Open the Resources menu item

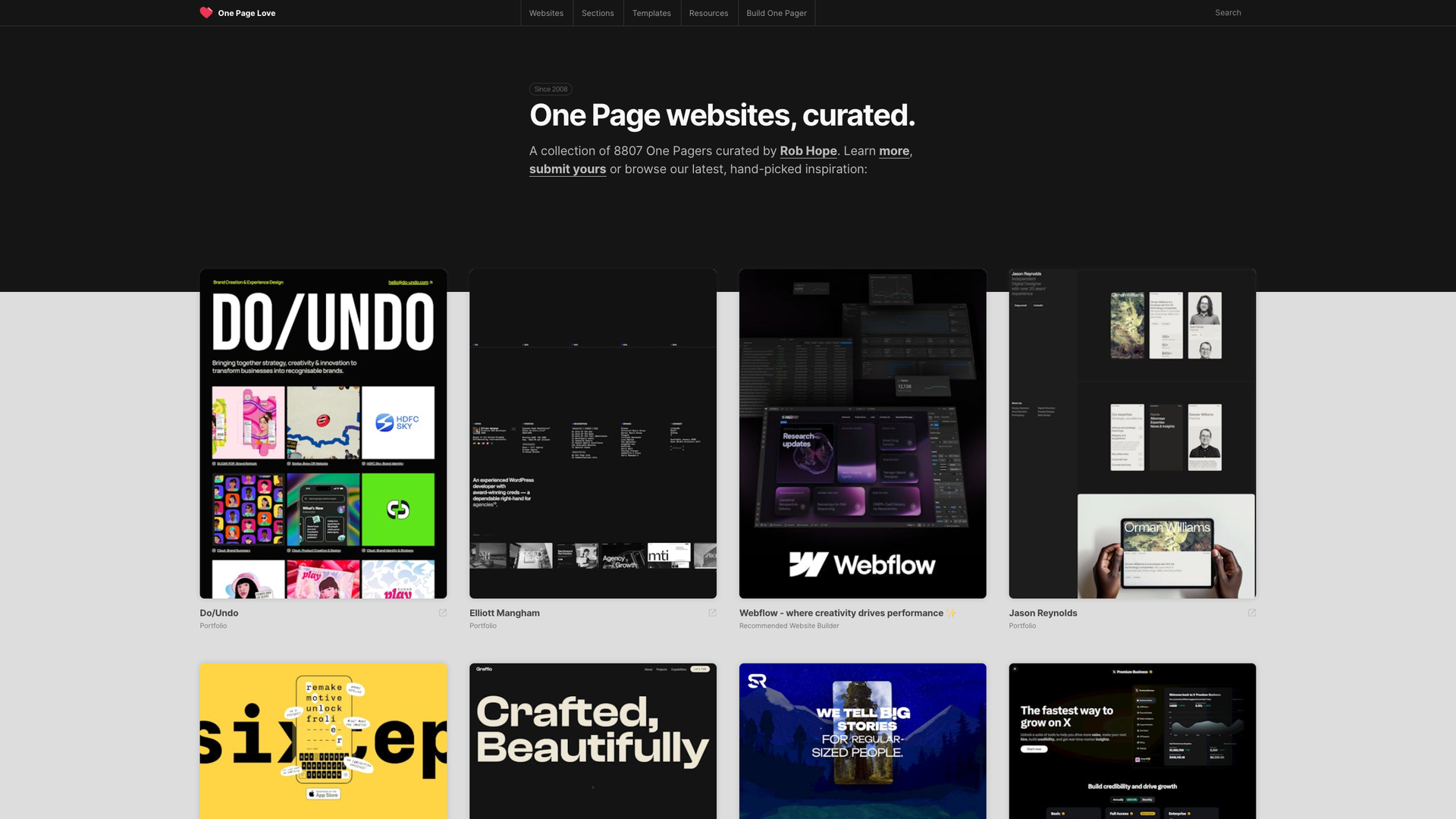point(708,13)
